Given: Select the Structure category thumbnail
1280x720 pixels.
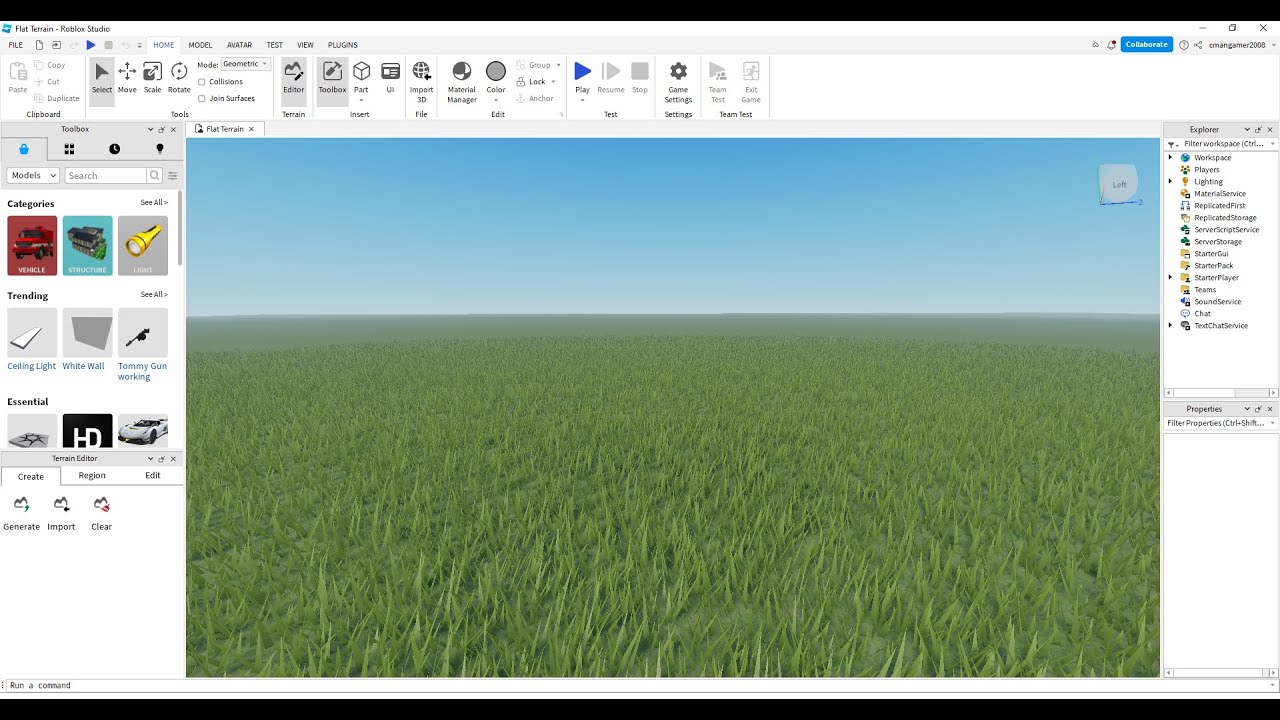Looking at the screenshot, I should click(87, 246).
